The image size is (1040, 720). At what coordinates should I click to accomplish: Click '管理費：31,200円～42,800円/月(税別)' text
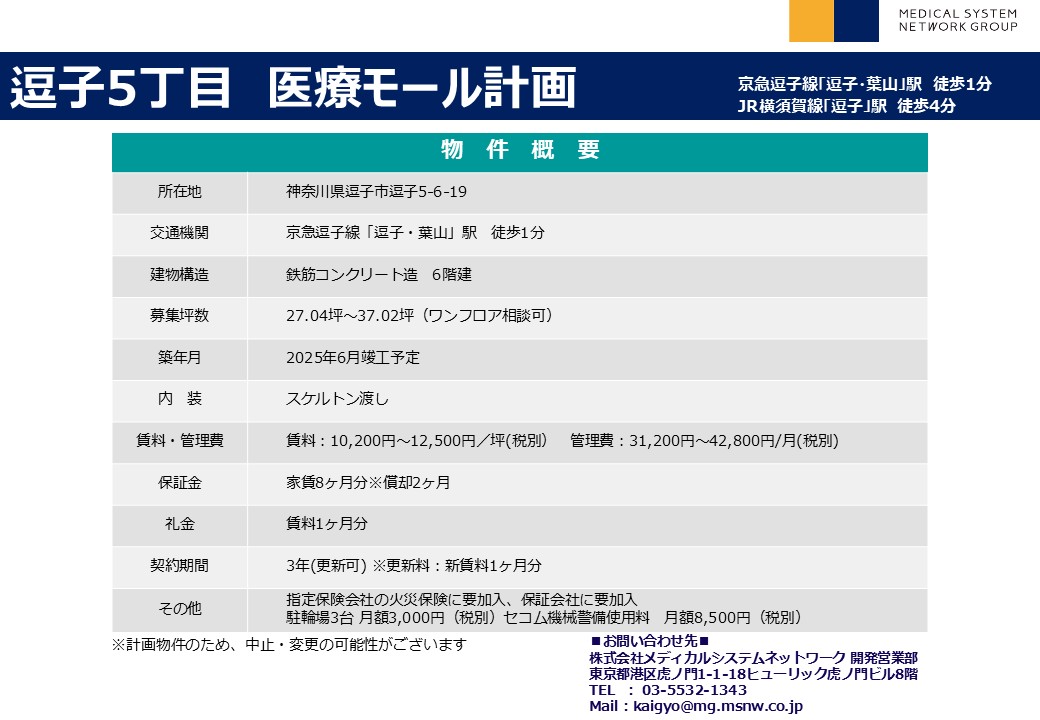pyautogui.click(x=704, y=440)
